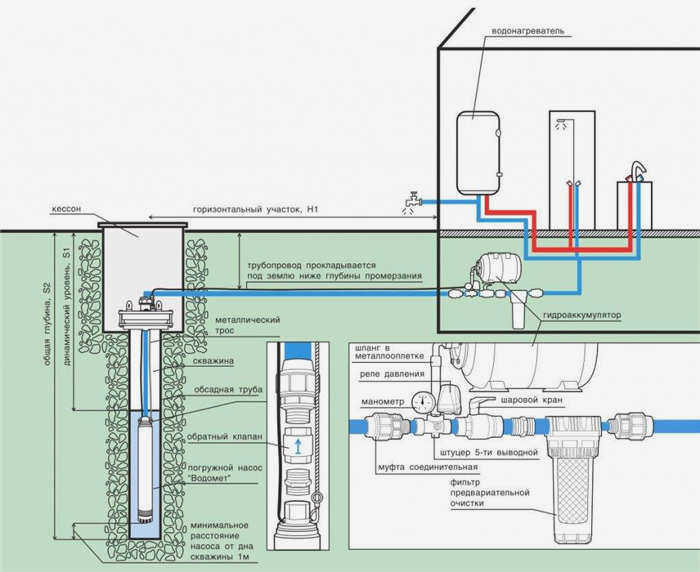Image resolution: width=700 pixels, height=572 pixels.
Task: Click the submersible pump in the well
Action: click(x=146, y=470)
